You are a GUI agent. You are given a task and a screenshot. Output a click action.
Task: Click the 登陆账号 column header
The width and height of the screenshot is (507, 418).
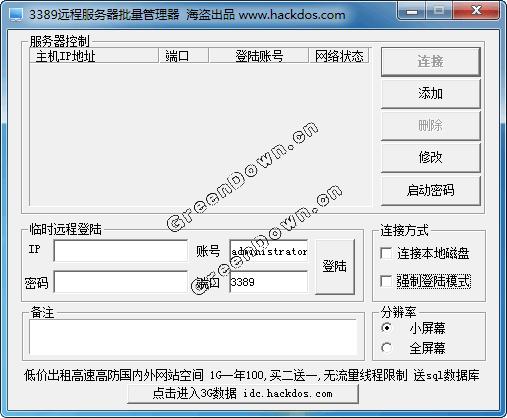pos(259,56)
